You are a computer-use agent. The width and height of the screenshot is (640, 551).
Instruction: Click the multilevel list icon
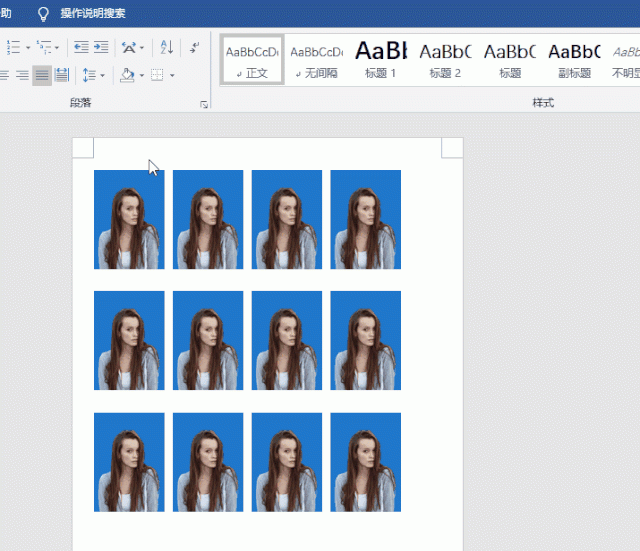click(x=44, y=47)
